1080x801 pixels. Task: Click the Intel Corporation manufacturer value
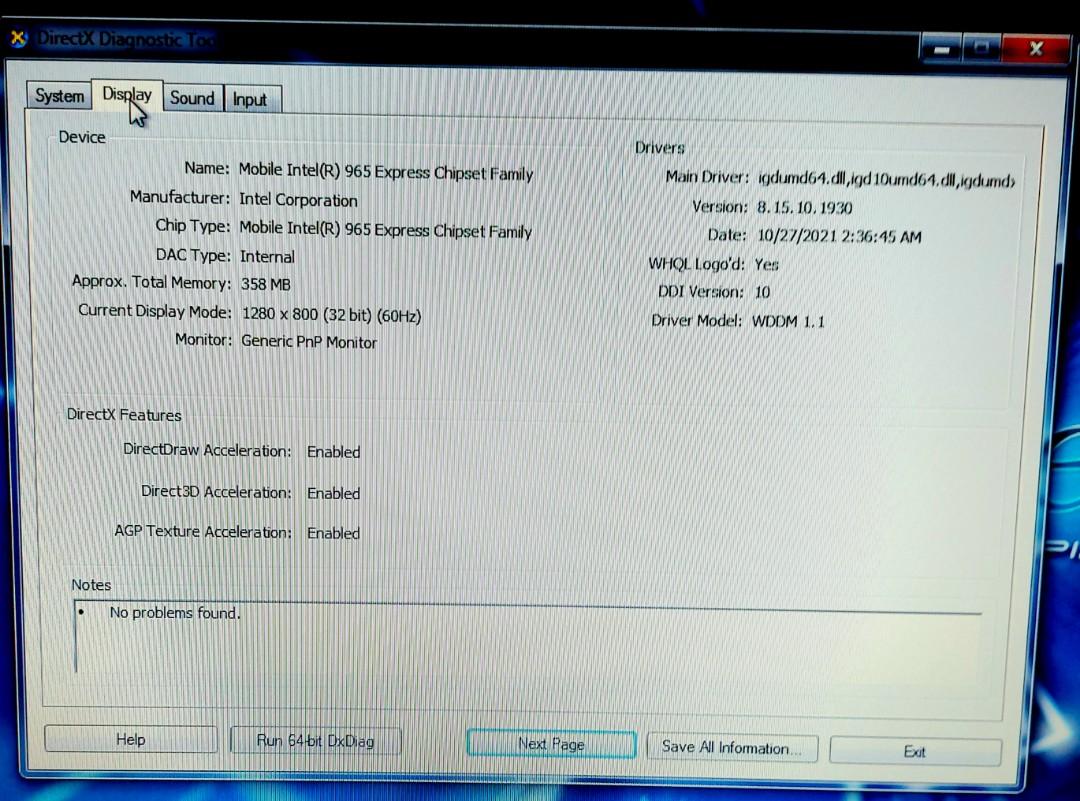coord(298,200)
